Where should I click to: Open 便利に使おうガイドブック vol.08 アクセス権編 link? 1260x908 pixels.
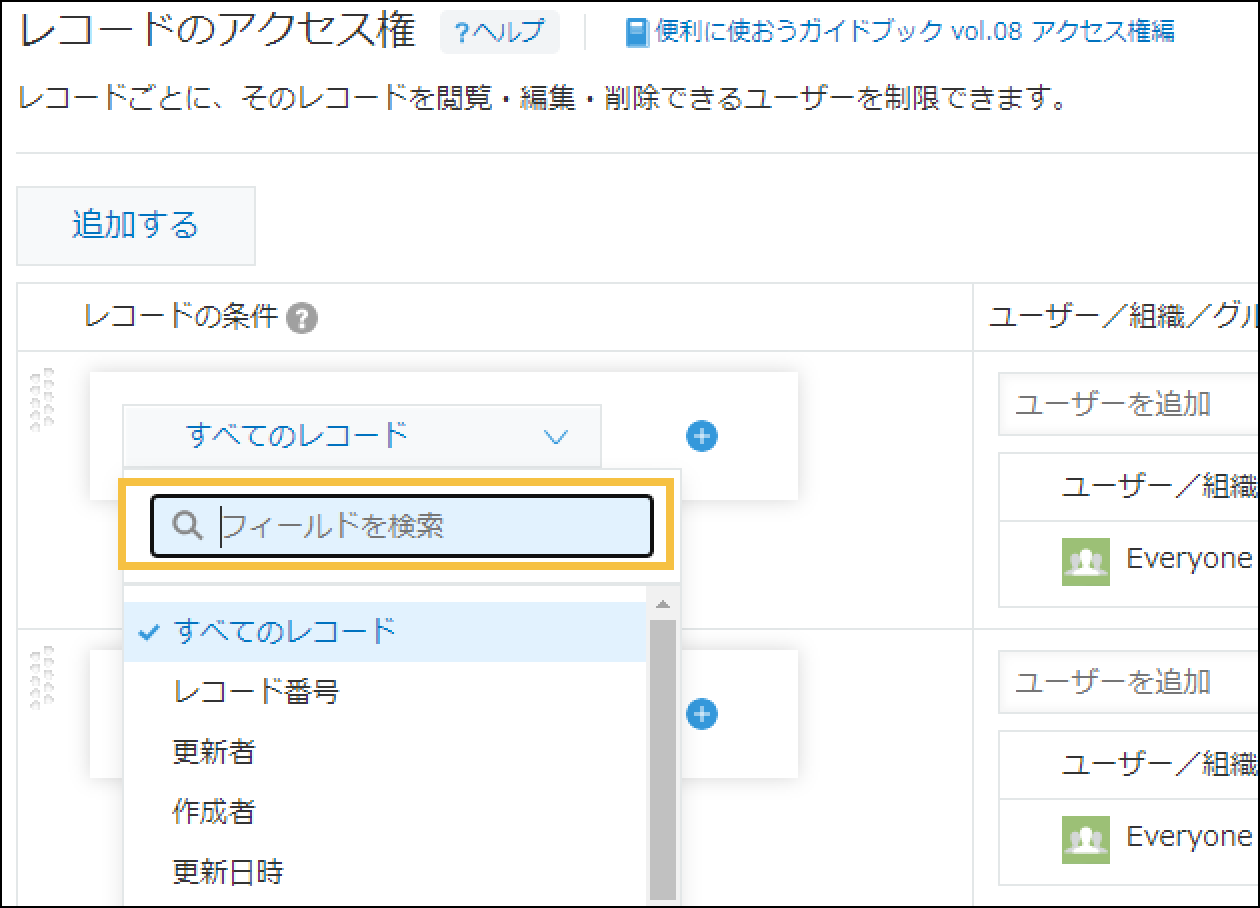point(910,30)
